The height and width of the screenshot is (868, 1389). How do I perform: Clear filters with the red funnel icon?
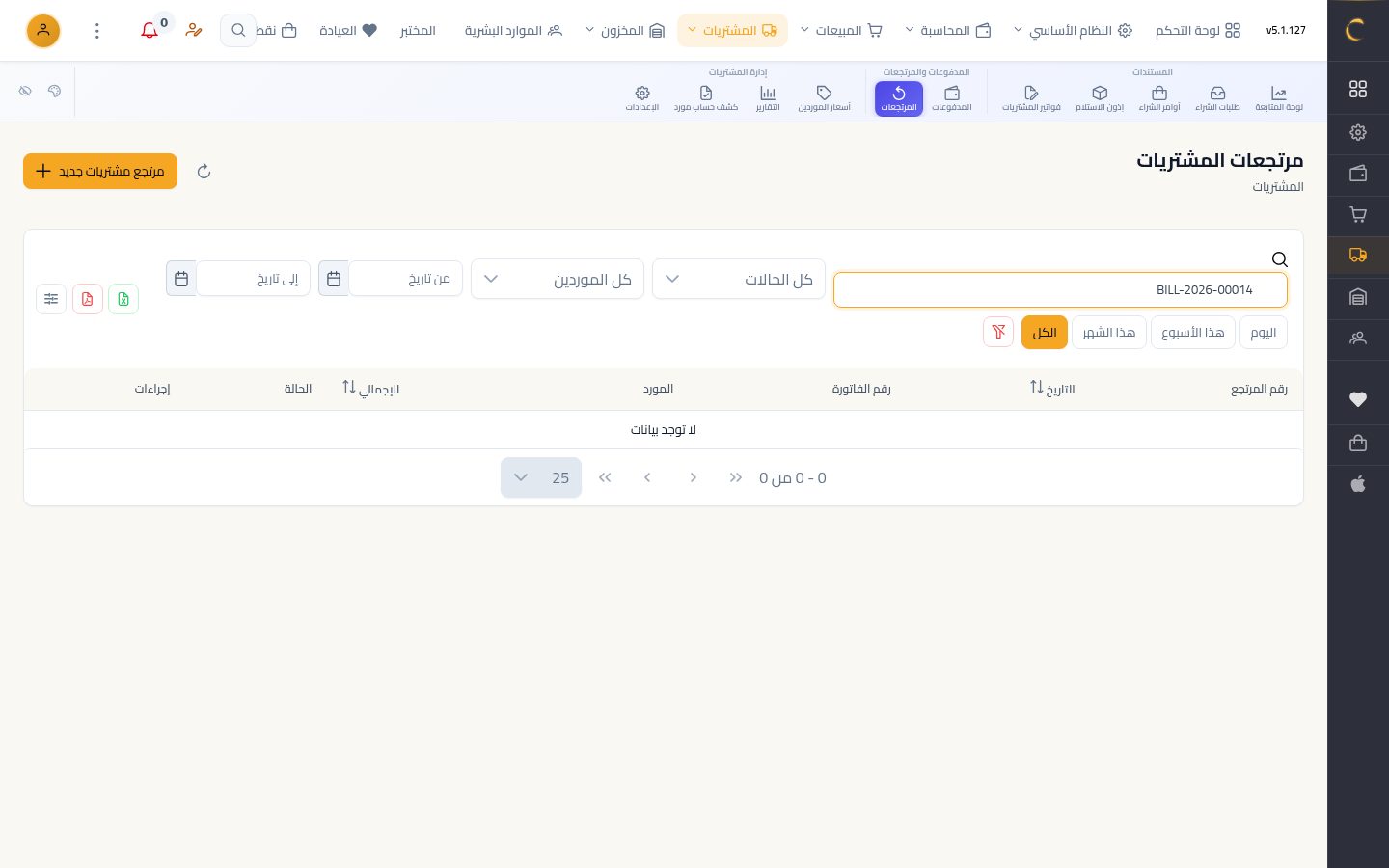click(x=998, y=332)
